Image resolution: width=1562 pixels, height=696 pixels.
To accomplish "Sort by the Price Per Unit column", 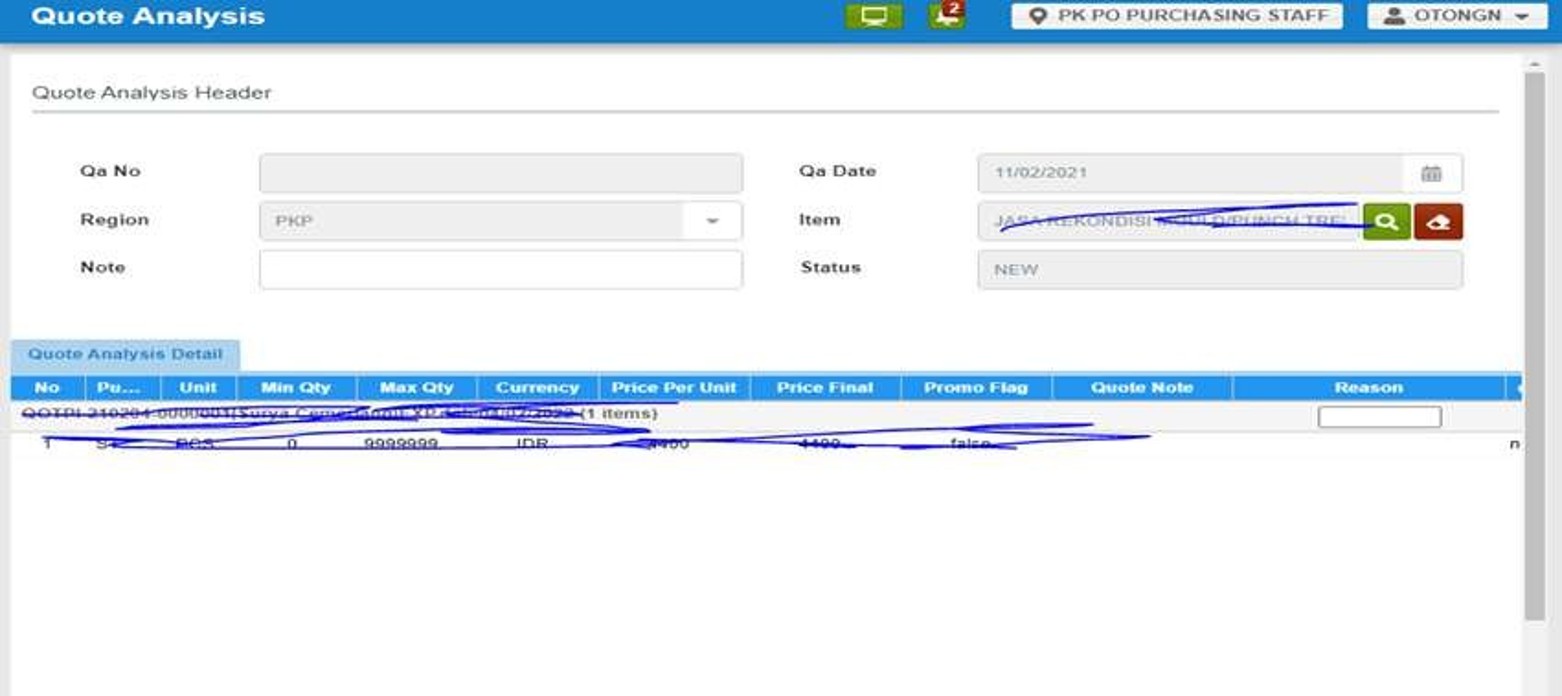I will [x=674, y=388].
